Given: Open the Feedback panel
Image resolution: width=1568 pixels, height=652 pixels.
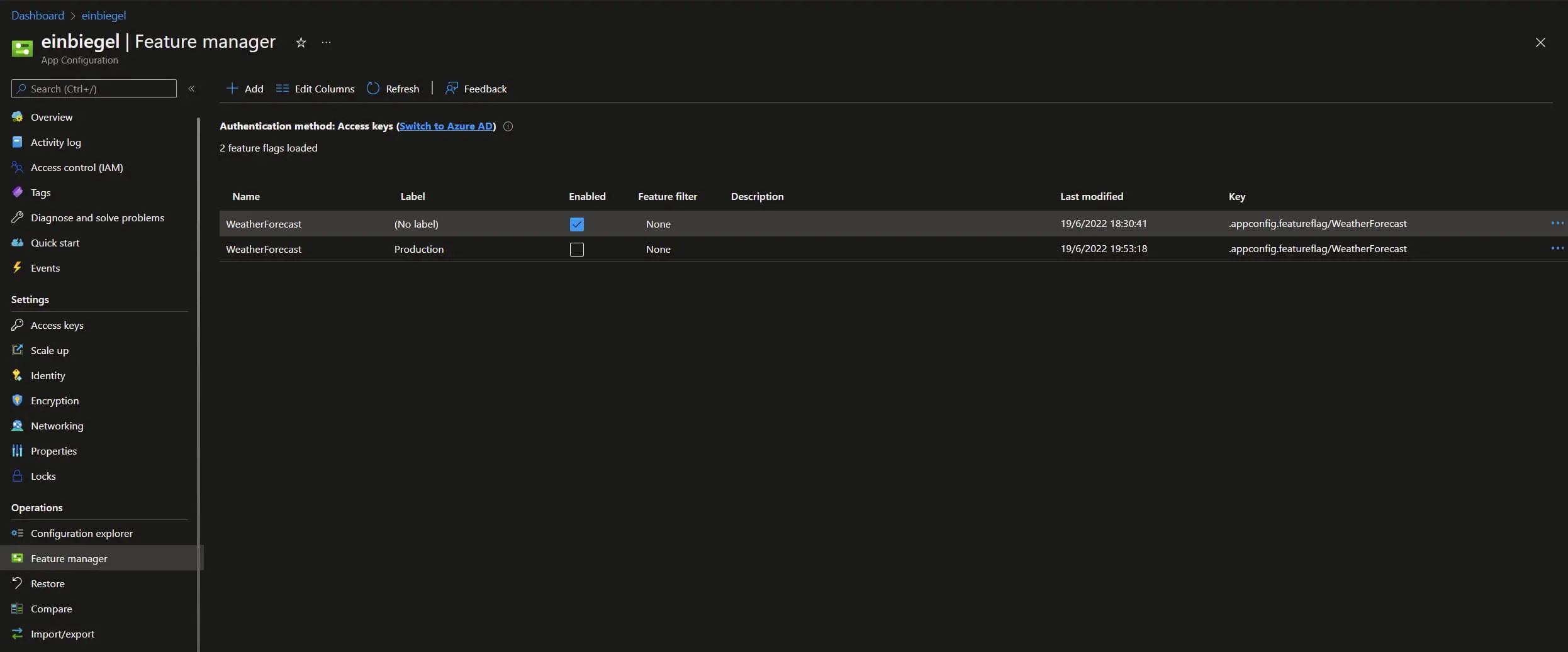Looking at the screenshot, I should coord(476,89).
